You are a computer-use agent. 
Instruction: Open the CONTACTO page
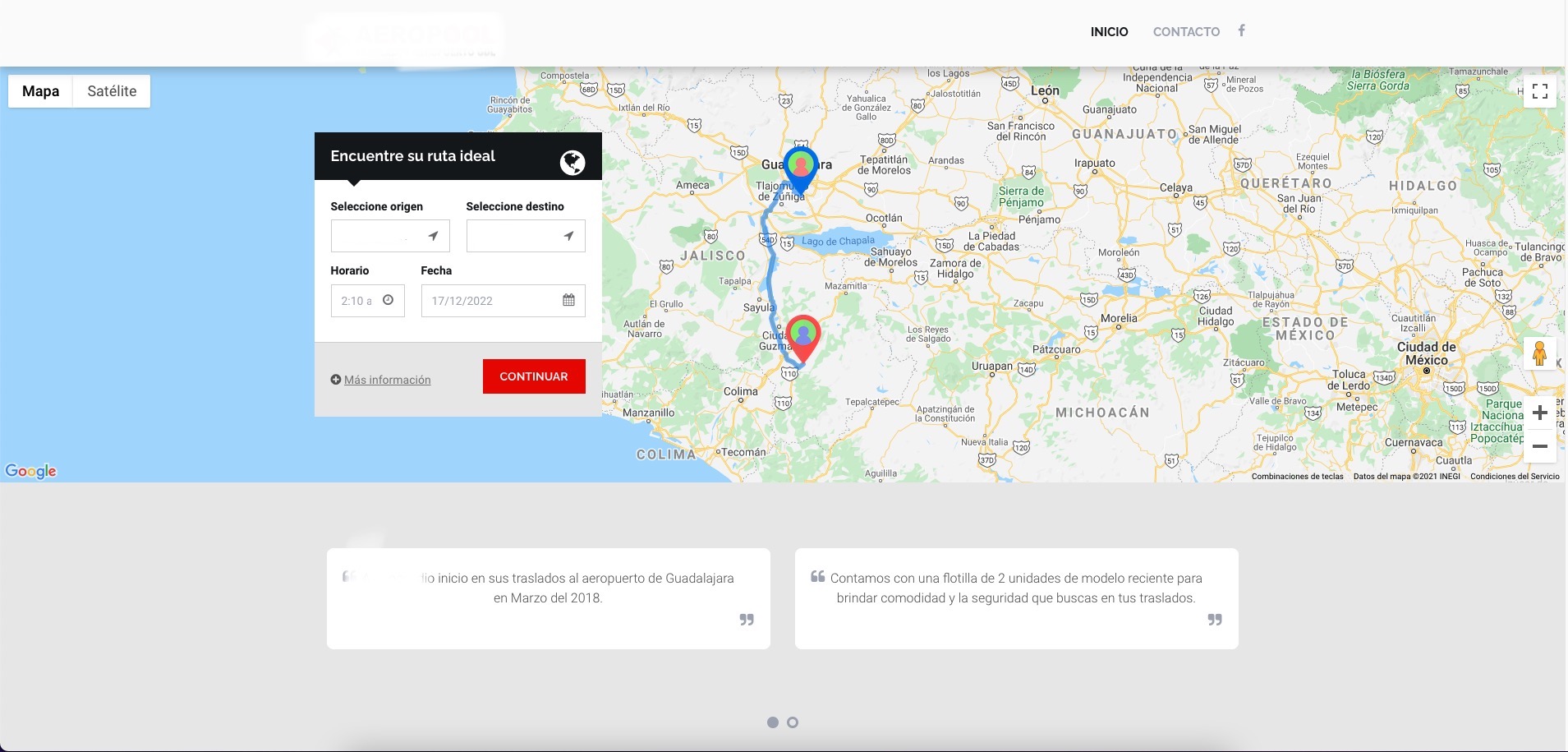(x=1186, y=32)
